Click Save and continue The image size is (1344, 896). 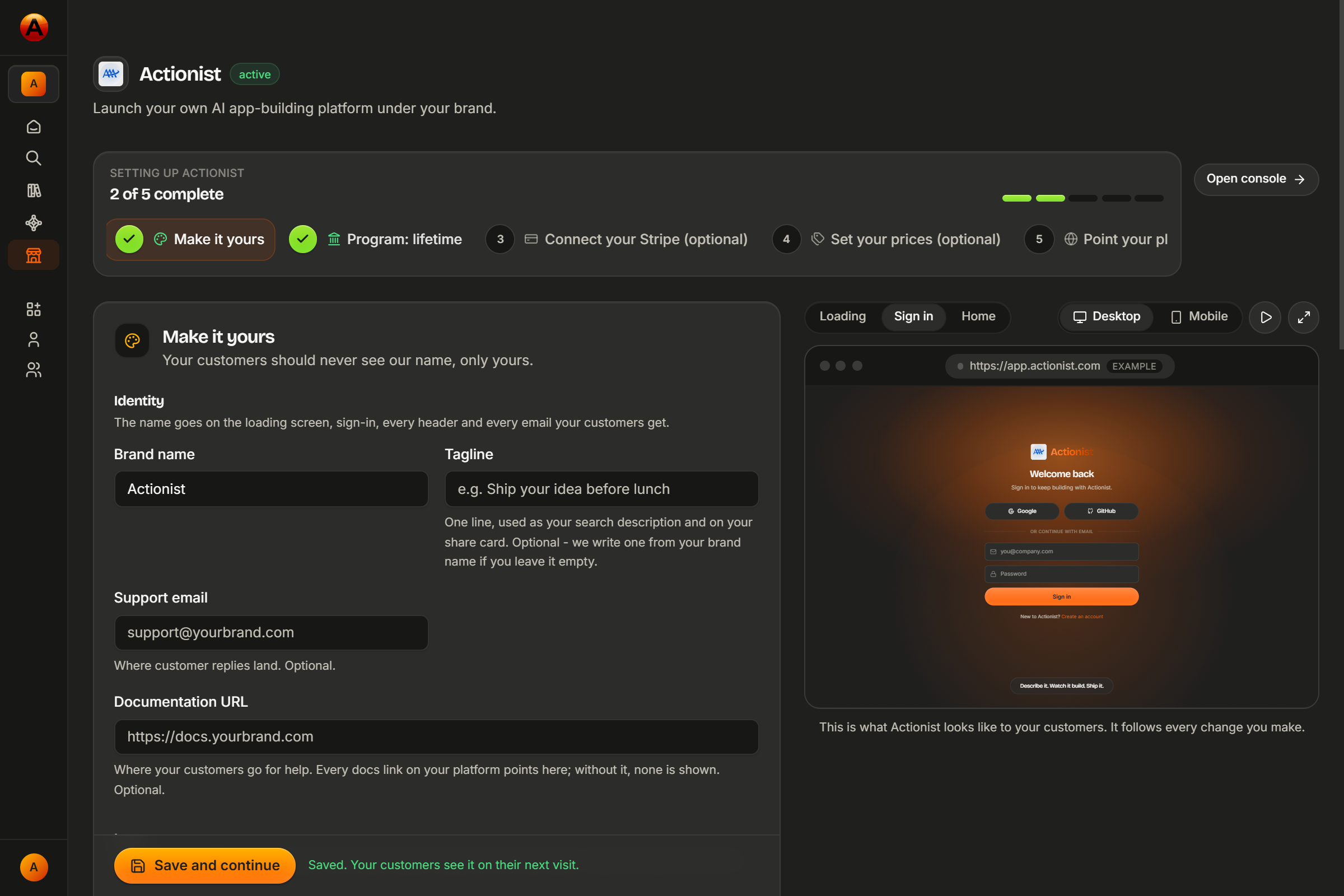(x=204, y=865)
